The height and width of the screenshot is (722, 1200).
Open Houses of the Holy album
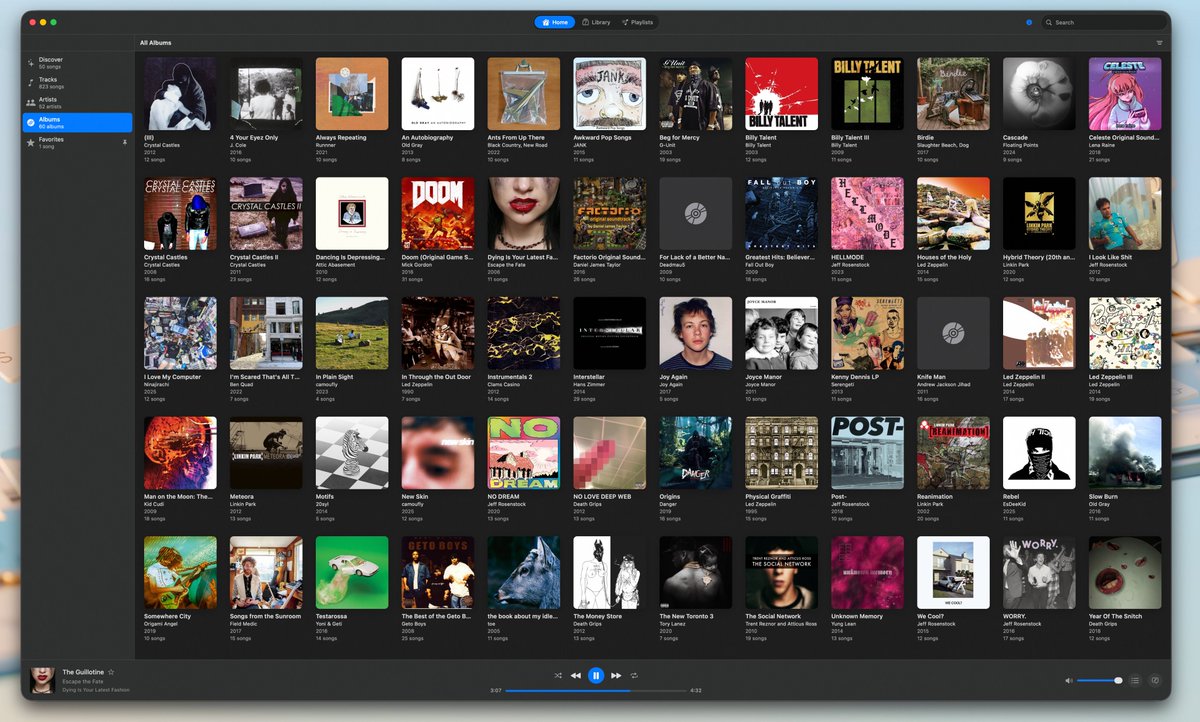tap(954, 213)
